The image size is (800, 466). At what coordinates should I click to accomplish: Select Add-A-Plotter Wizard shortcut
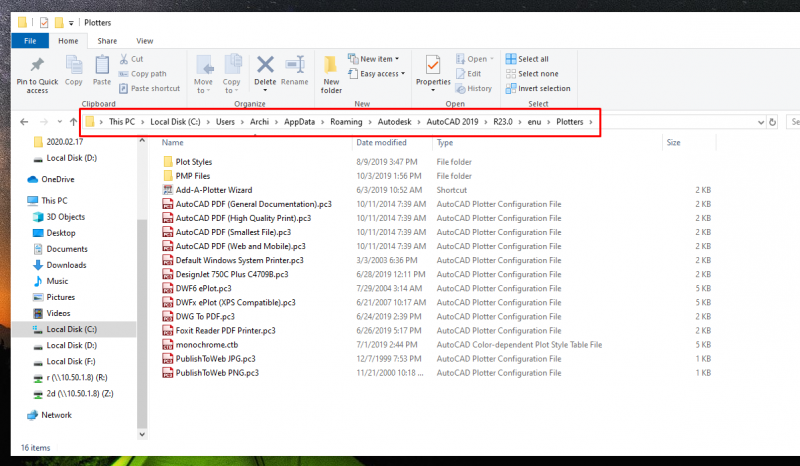click(207, 190)
